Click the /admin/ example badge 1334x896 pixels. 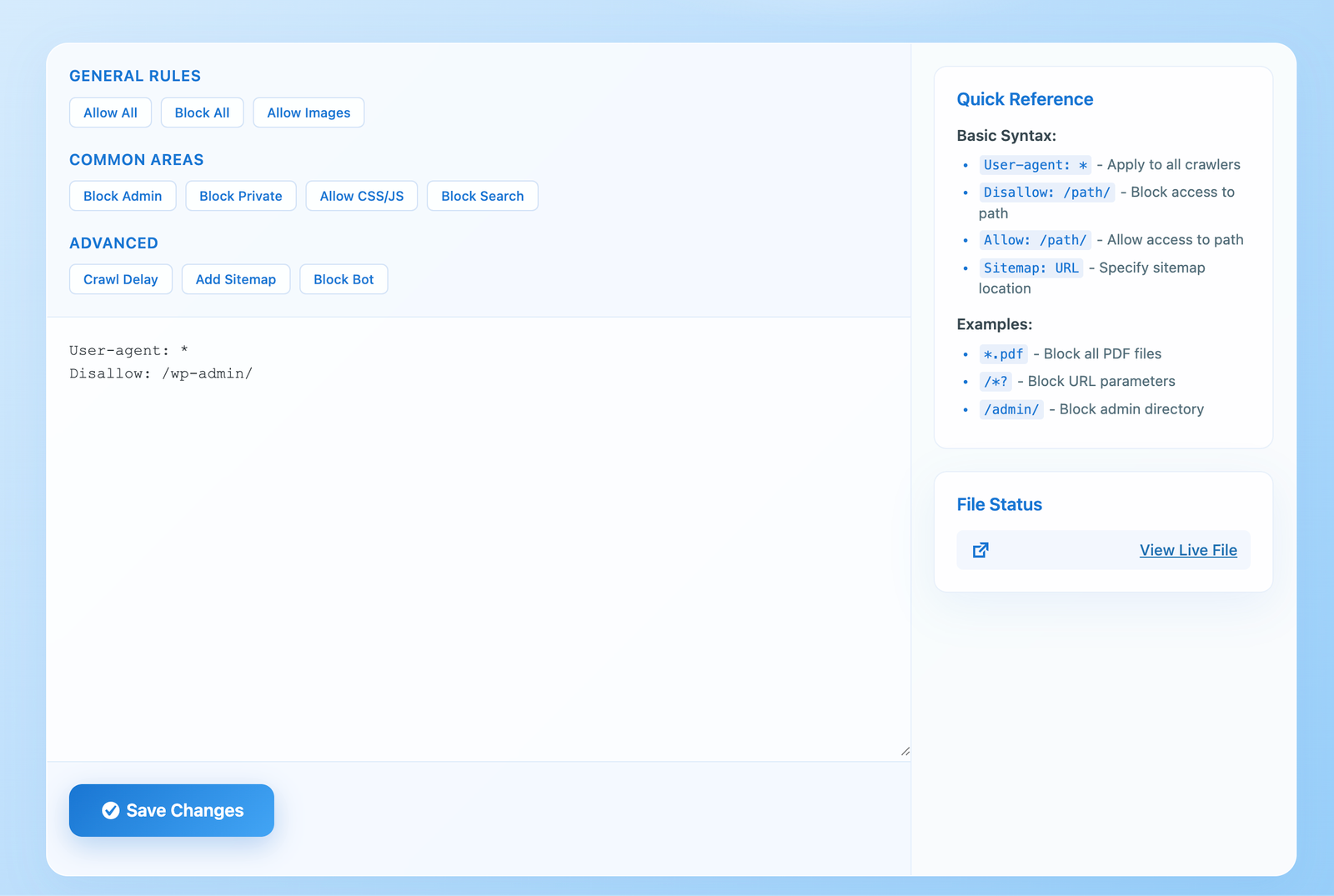[1011, 408]
